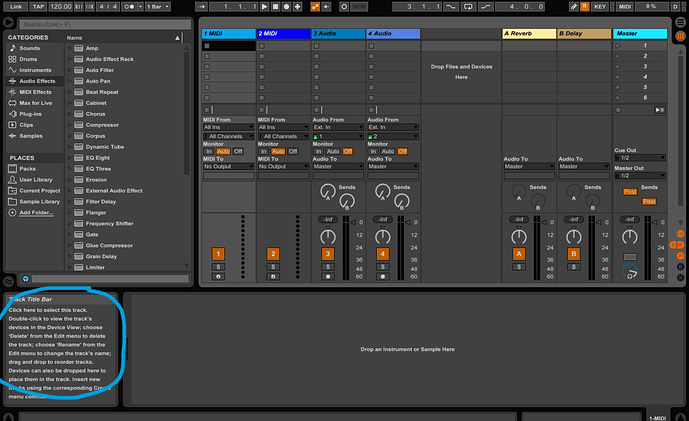Click the transport Stop button
The image size is (689, 421).
pos(276,7)
